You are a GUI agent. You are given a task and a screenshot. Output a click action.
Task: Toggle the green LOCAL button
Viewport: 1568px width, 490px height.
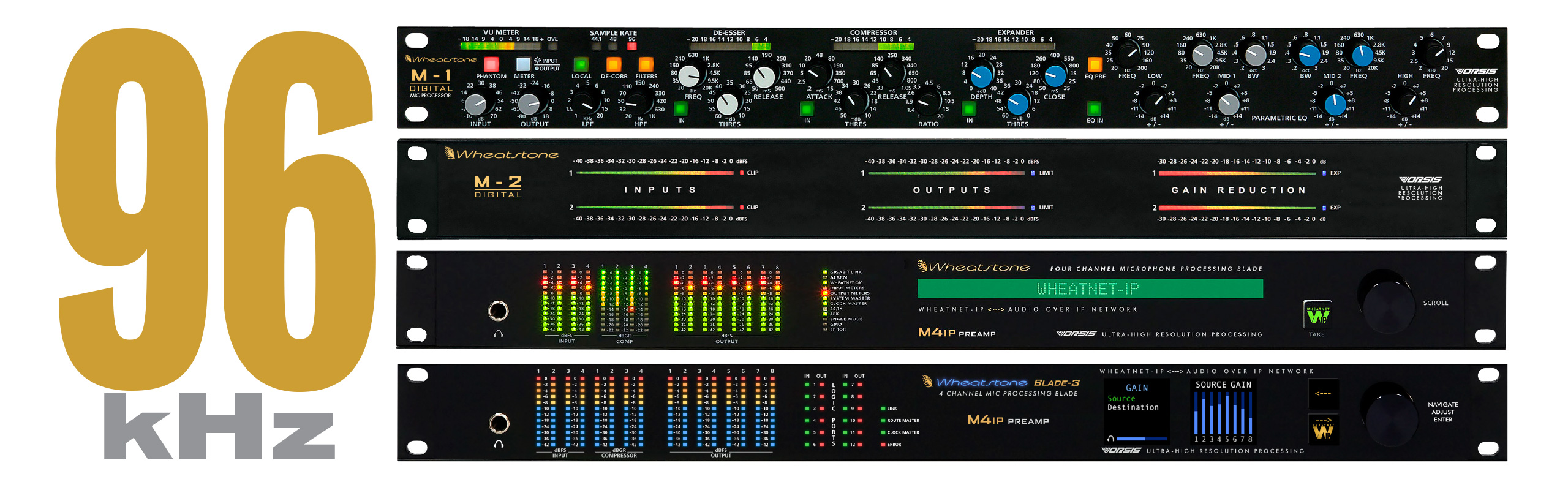click(581, 64)
